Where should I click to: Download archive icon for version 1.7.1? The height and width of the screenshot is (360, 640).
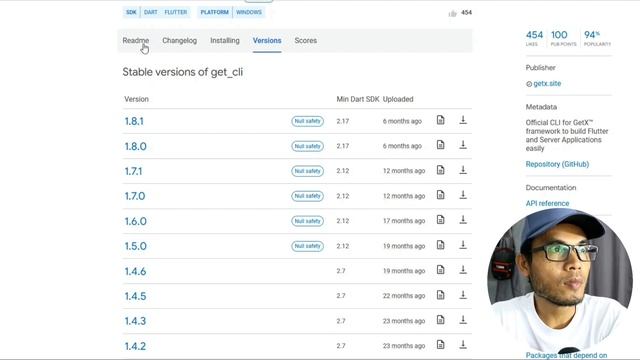click(x=463, y=170)
